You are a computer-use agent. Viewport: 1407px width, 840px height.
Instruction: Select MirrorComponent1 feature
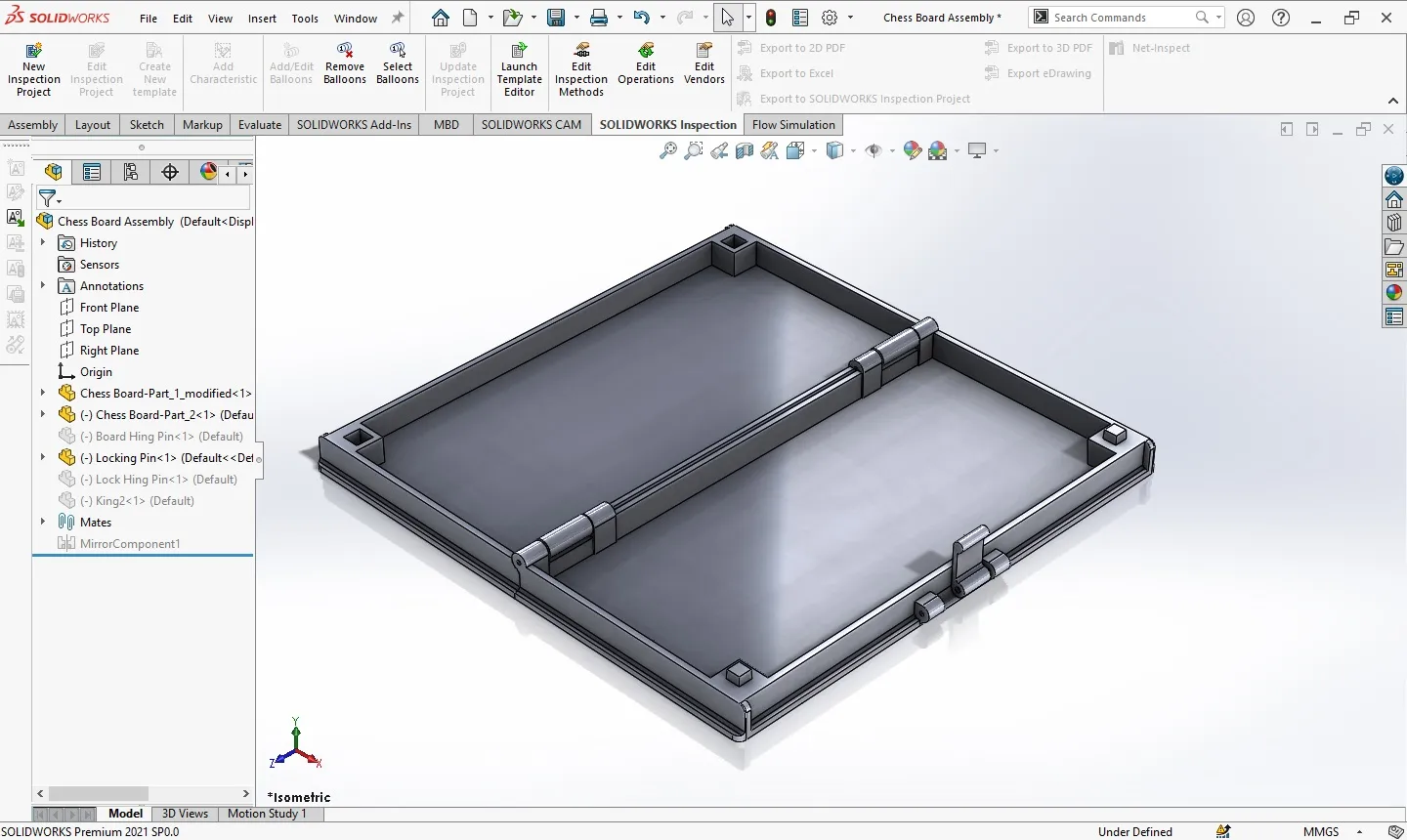tap(130, 543)
